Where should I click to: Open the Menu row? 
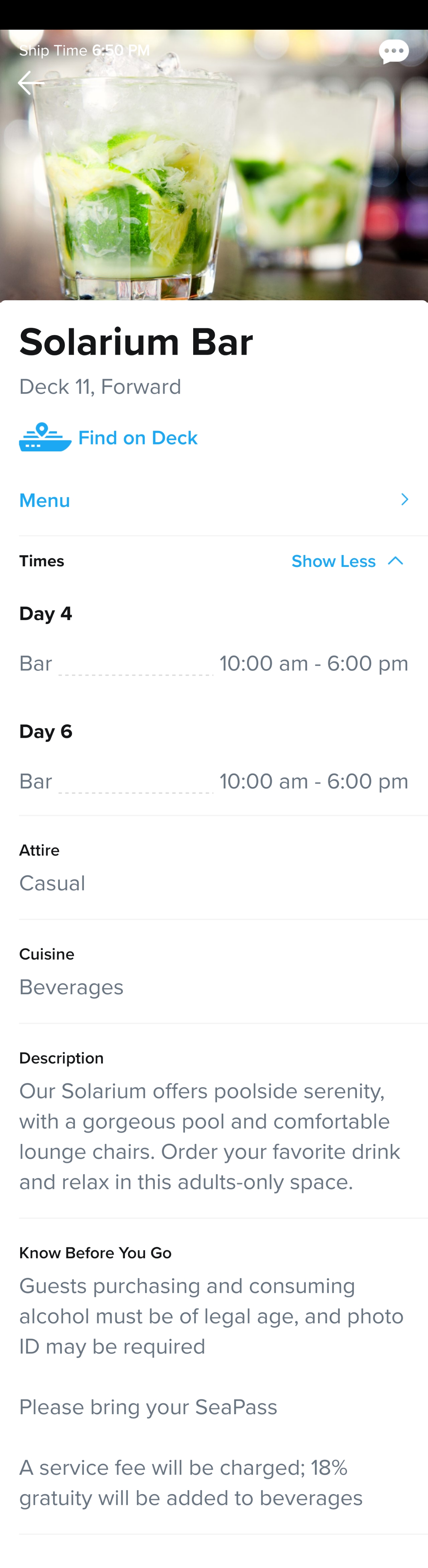click(x=214, y=500)
